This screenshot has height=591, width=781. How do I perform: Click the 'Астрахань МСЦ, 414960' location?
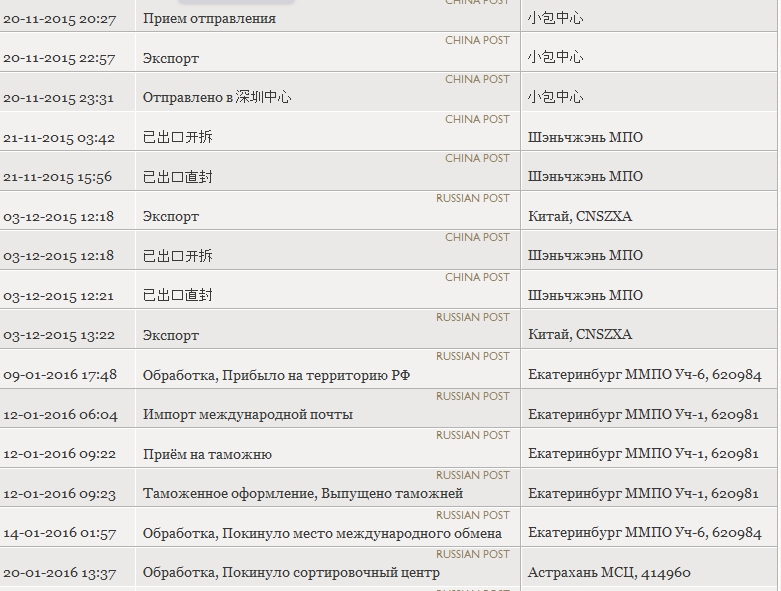609,573
